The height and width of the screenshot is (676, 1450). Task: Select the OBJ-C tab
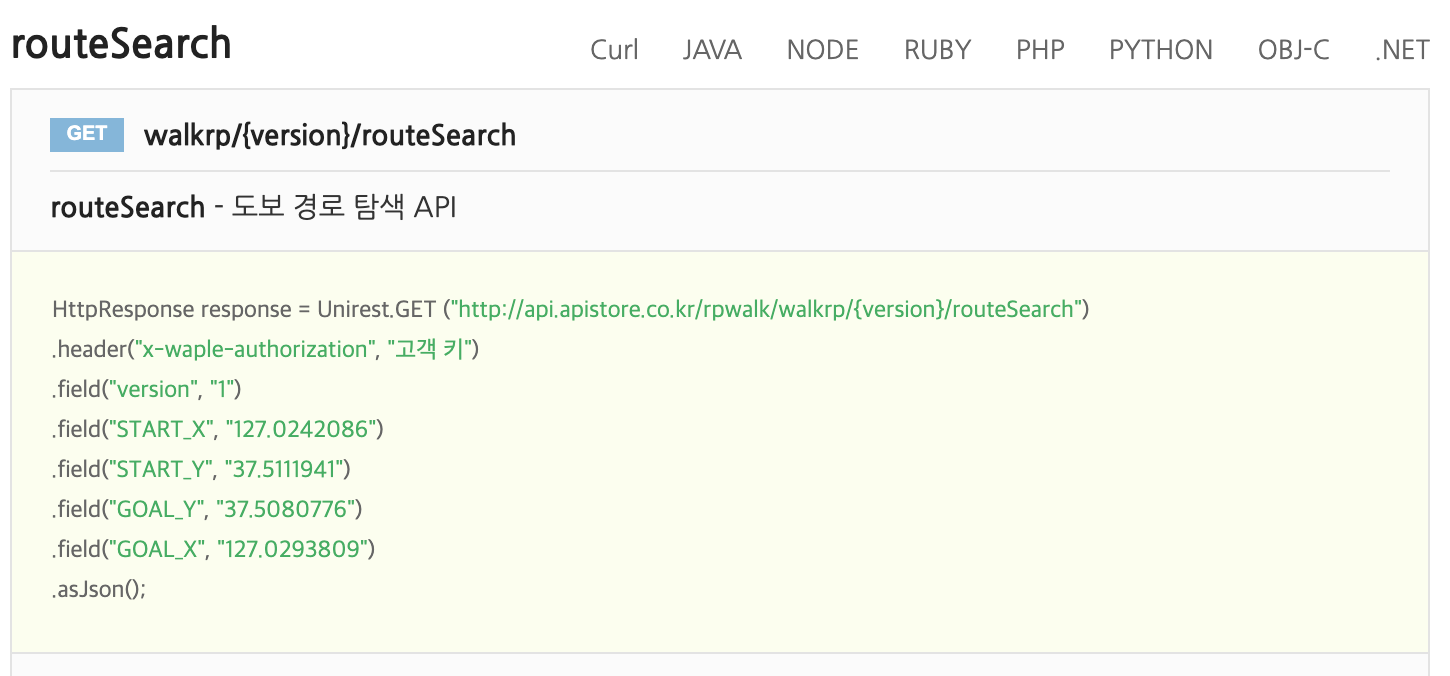1293,50
